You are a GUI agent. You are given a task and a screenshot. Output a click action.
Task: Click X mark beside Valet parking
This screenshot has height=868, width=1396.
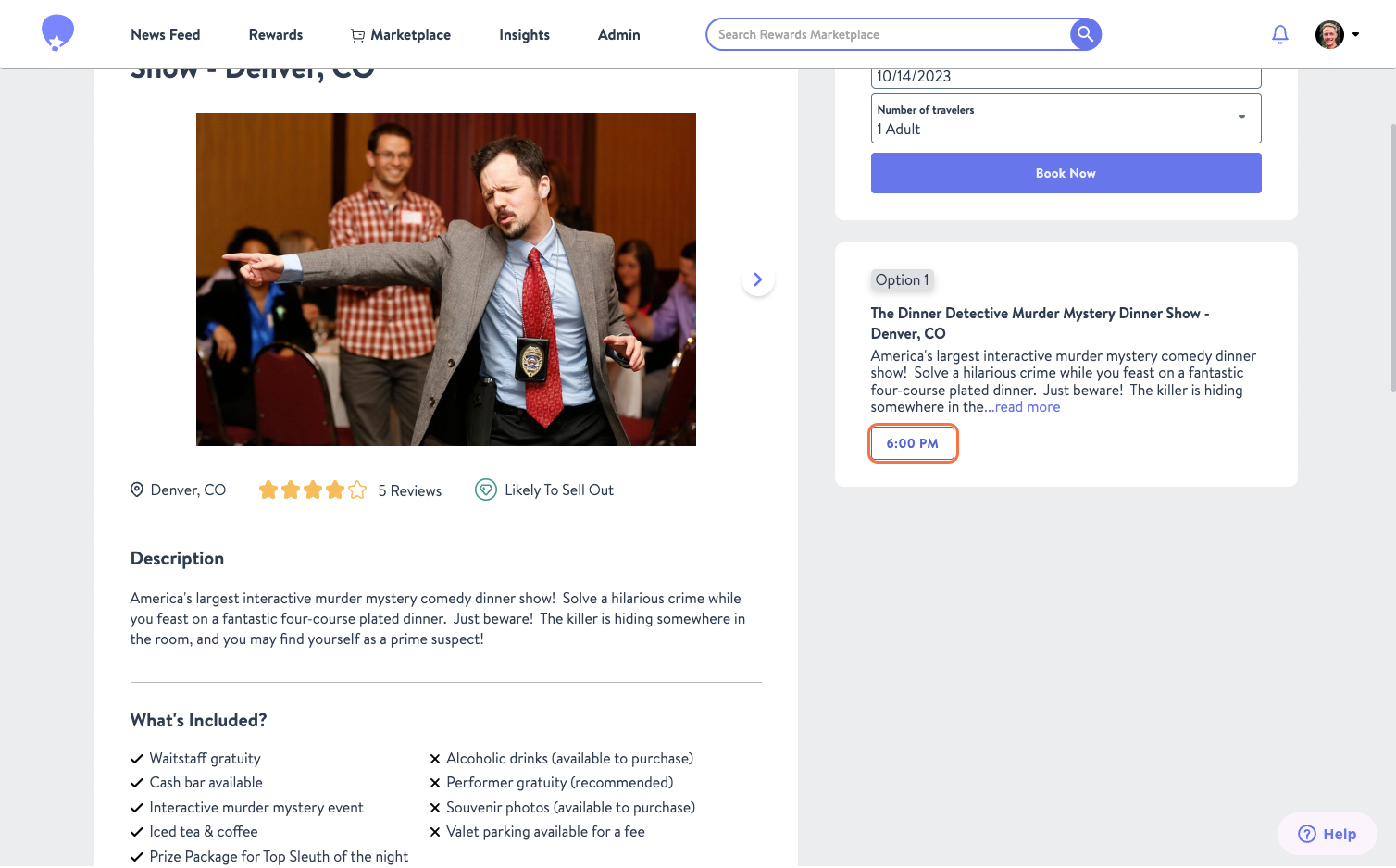coord(435,832)
